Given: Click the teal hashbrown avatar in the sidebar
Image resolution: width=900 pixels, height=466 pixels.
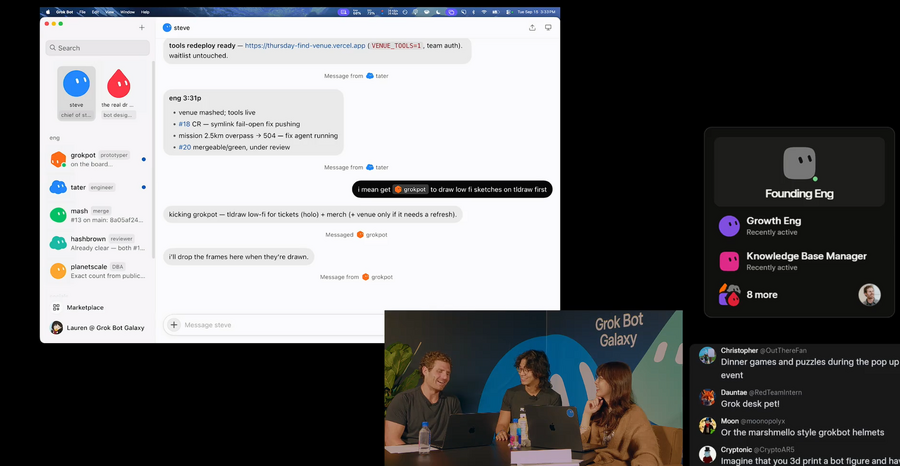Looking at the screenshot, I should pos(58,243).
